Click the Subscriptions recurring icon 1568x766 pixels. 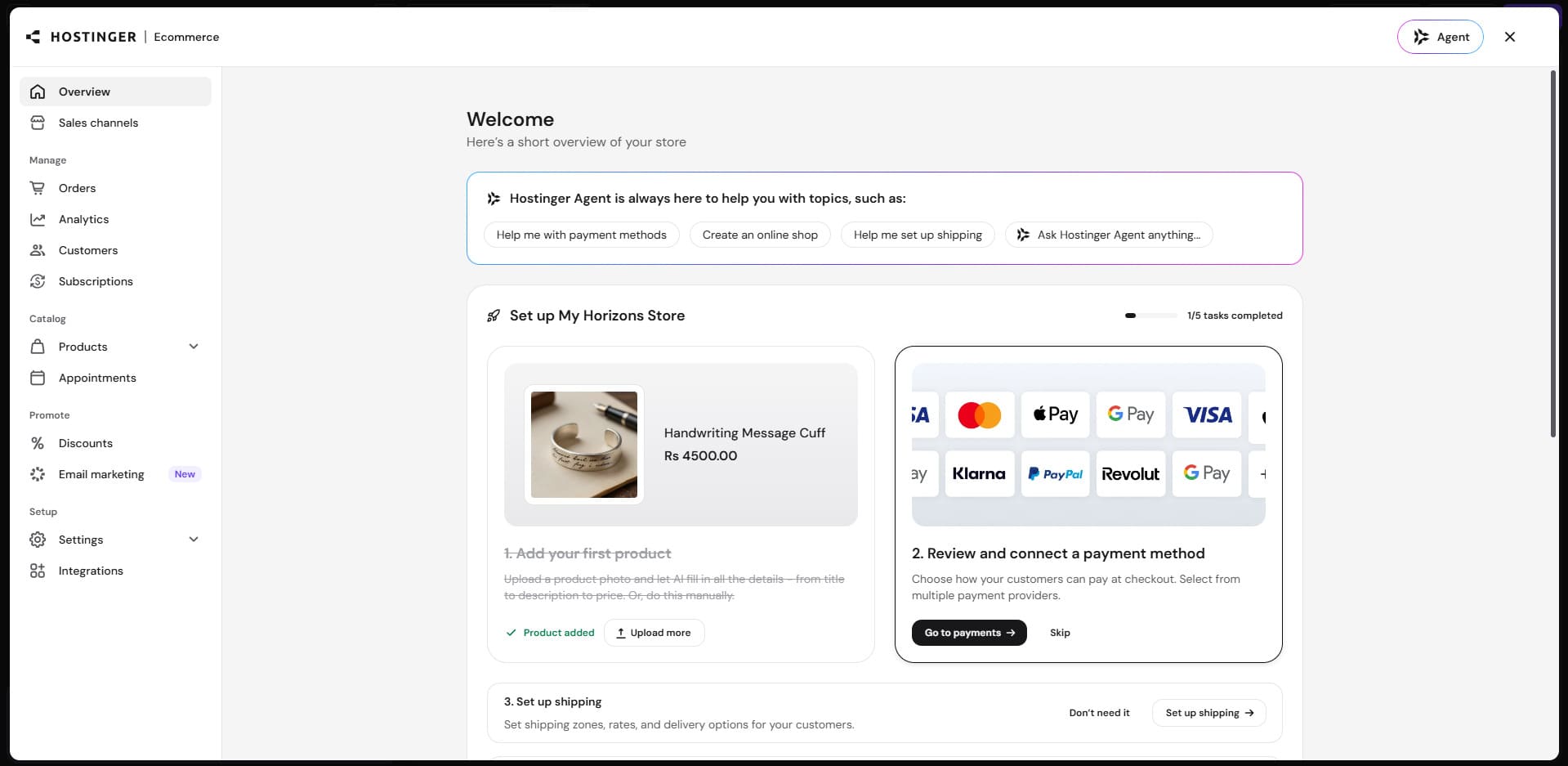pos(38,281)
